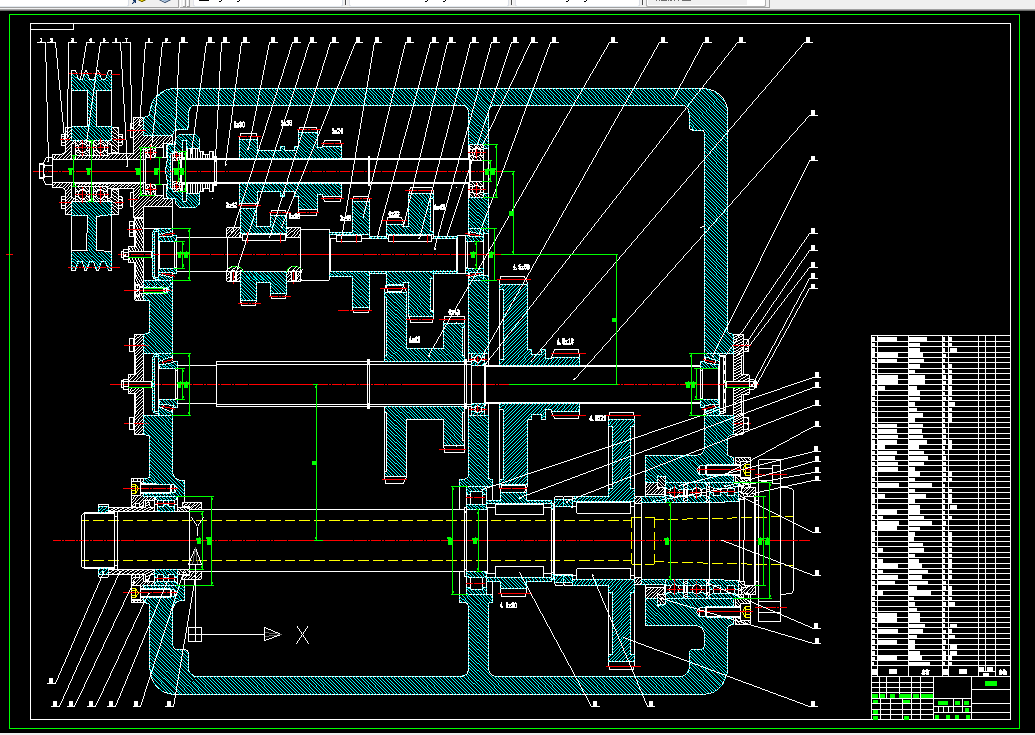Click the large hatched gear on the middle shaft
The width and height of the screenshot is (1035, 735).
click(x=515, y=384)
